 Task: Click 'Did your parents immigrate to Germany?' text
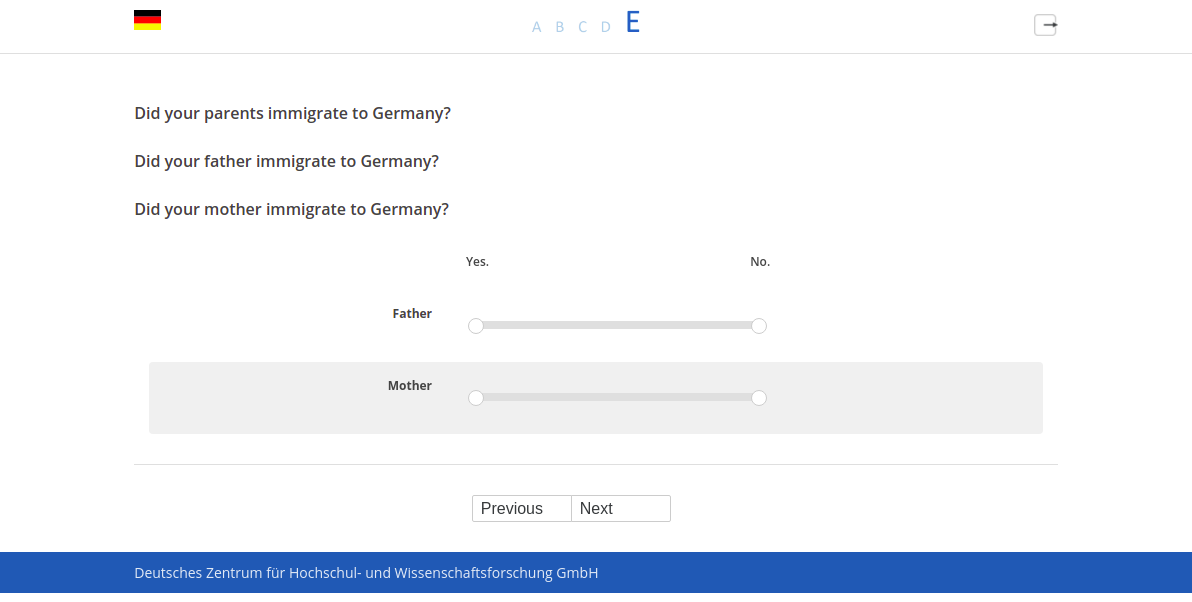[x=293, y=113]
